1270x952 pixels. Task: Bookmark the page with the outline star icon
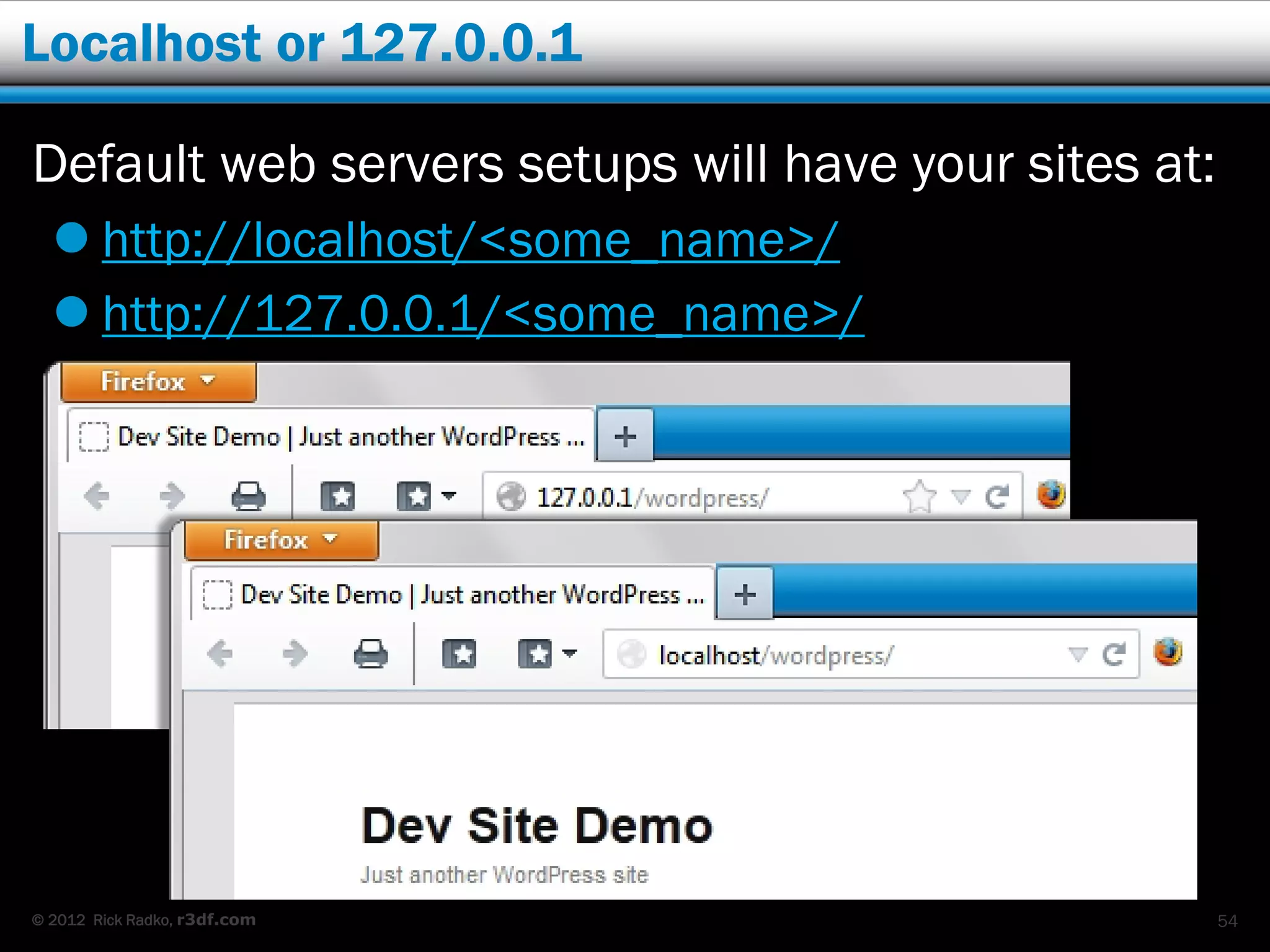[x=920, y=496]
